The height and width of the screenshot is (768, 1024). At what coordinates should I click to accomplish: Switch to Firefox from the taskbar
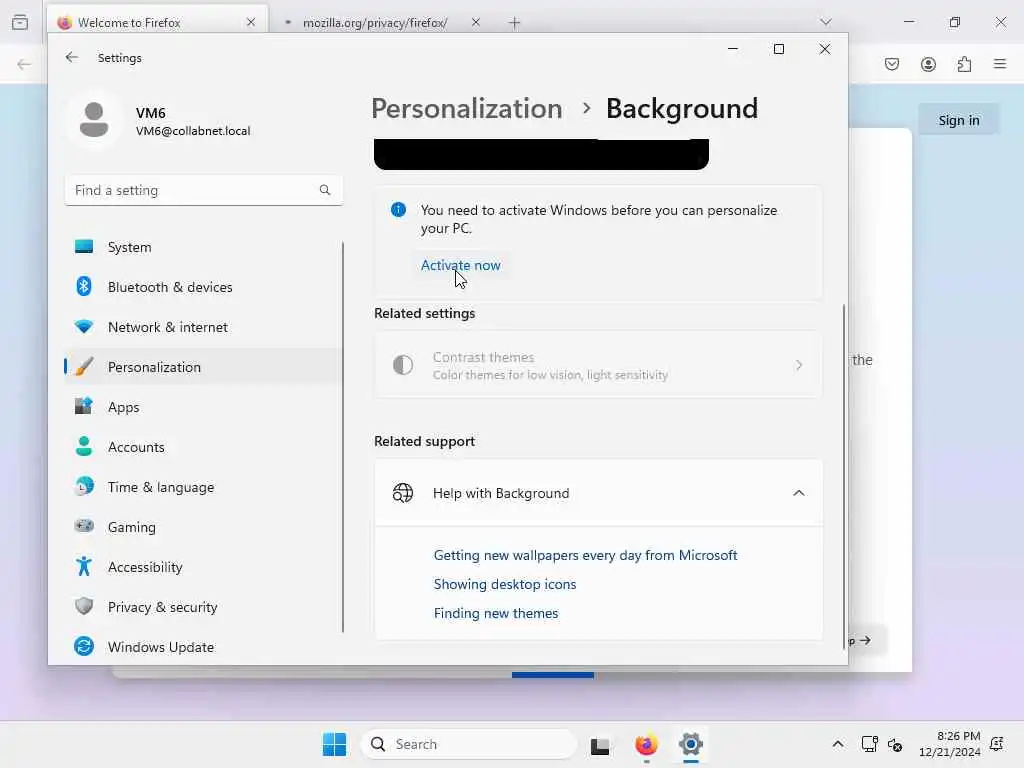646,744
